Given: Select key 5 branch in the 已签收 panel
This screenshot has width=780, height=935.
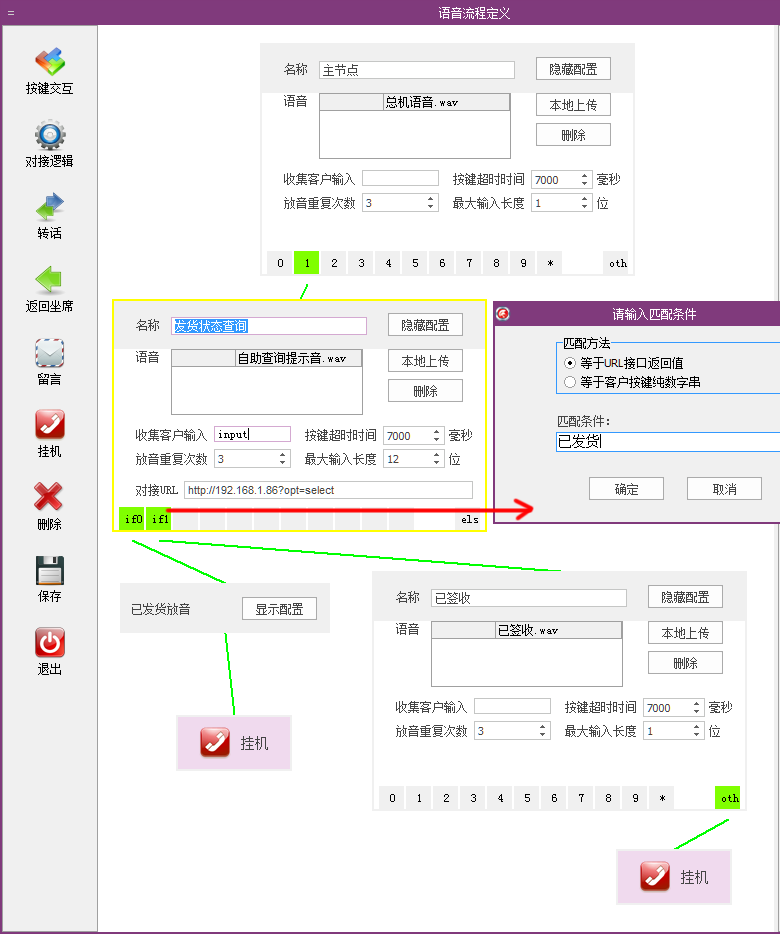Looking at the screenshot, I should tap(527, 798).
